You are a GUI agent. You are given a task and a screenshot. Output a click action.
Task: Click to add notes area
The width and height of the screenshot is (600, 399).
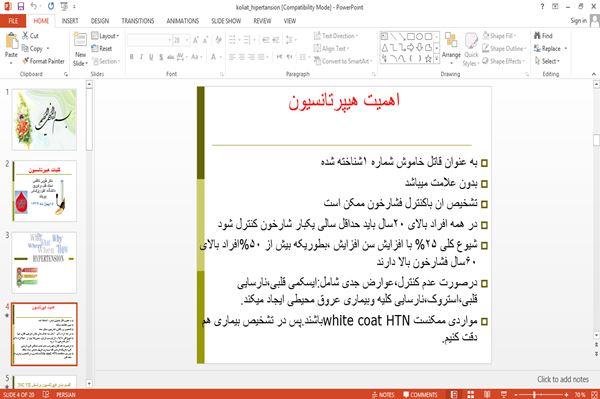(x=562, y=379)
